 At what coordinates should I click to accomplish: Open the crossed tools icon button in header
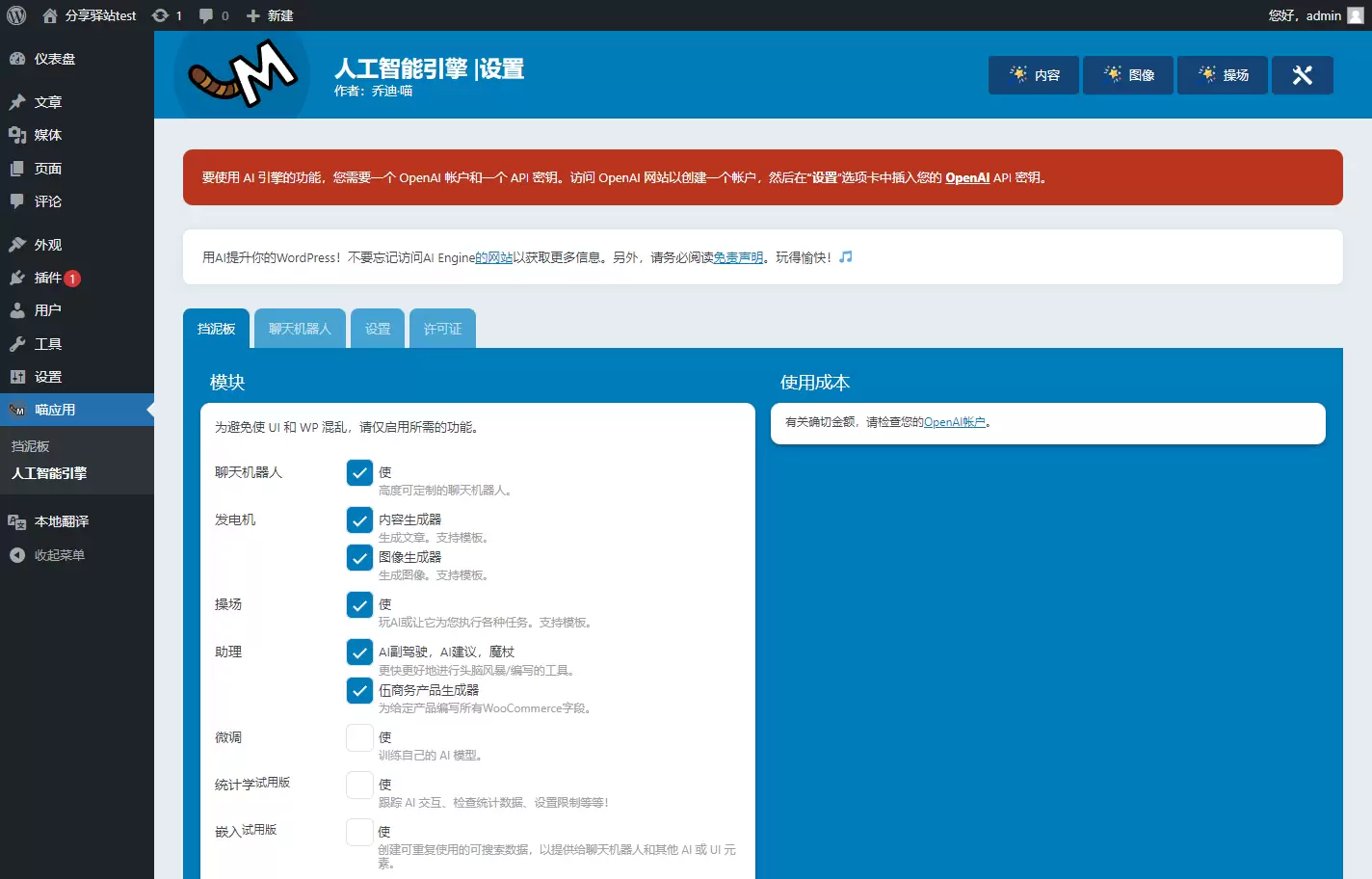1302,75
